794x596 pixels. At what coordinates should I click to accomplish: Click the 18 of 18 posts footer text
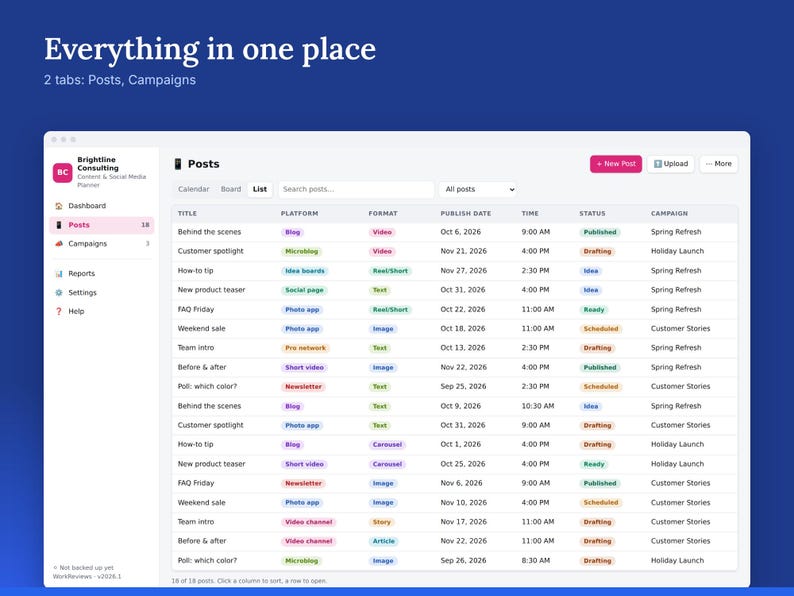pos(249,581)
